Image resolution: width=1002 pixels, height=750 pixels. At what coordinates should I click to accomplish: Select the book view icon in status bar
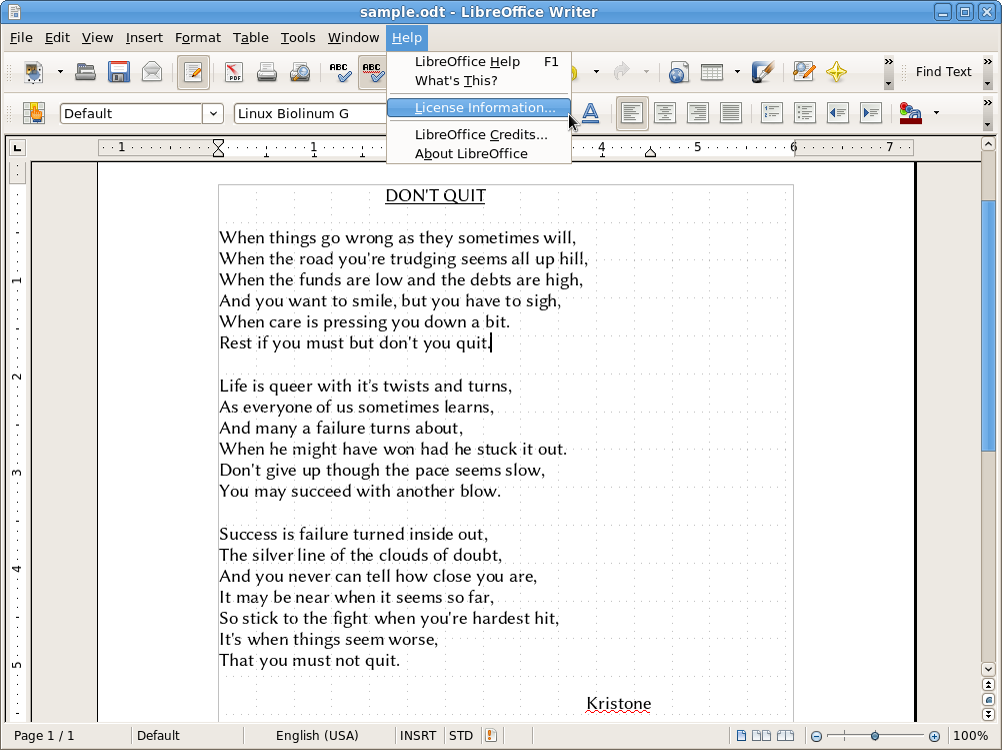tap(785, 735)
